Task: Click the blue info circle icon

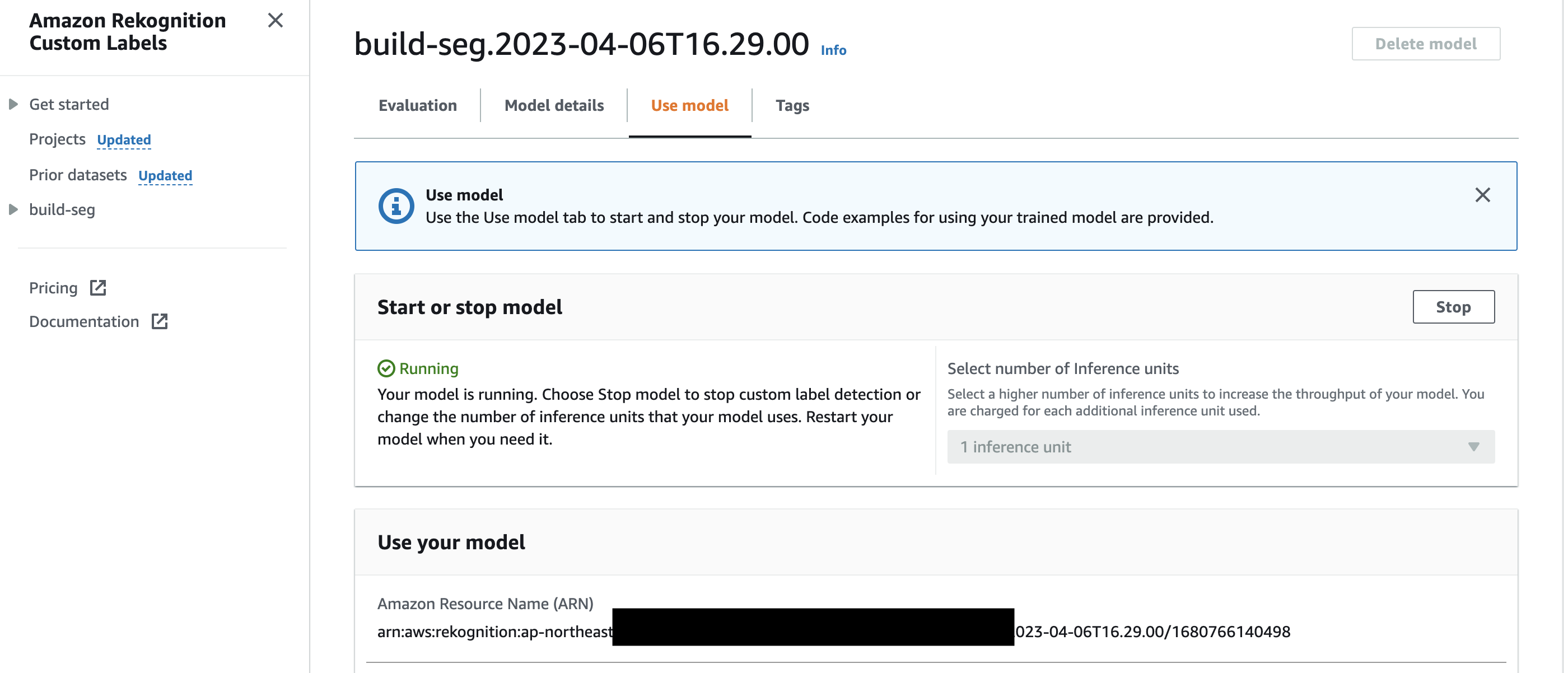Action: [396, 205]
